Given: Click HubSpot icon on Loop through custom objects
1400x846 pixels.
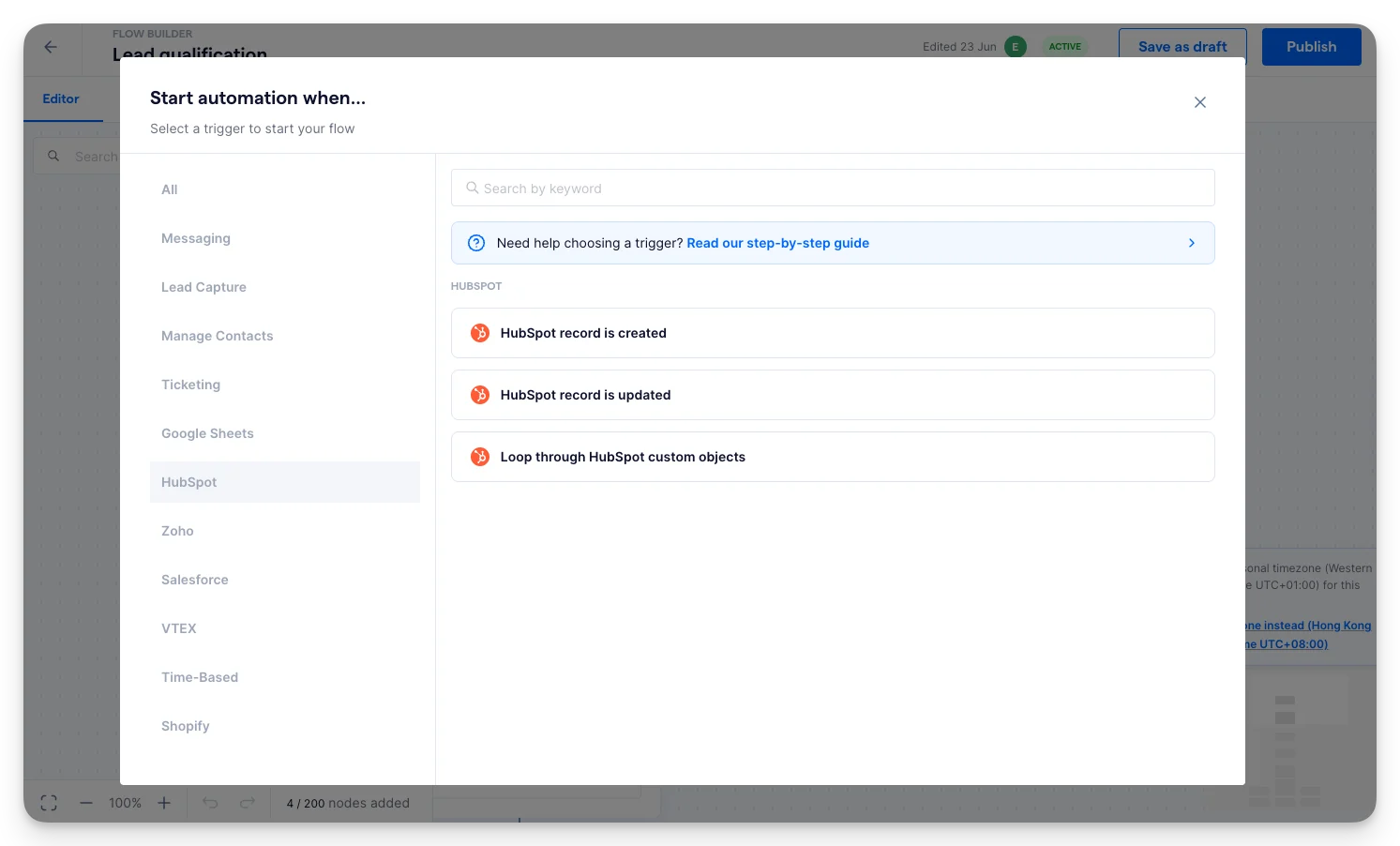Looking at the screenshot, I should click(479, 457).
